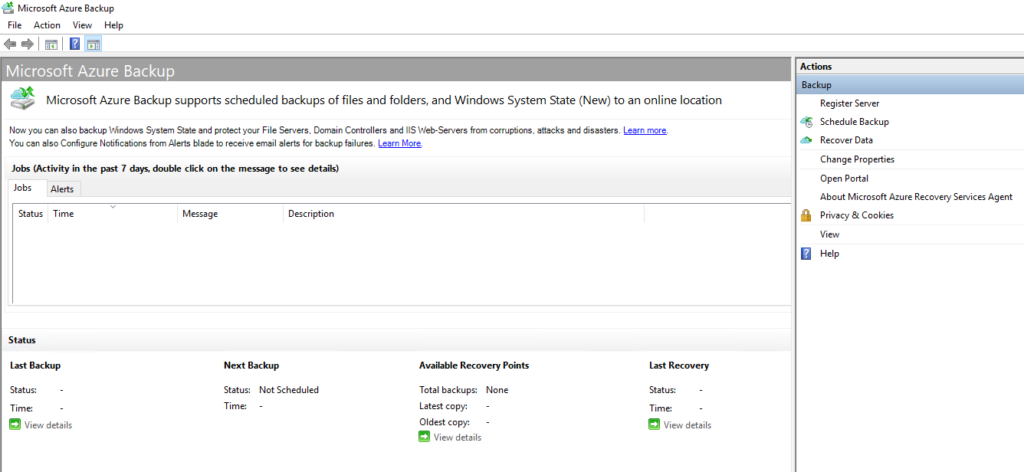Click the Help question mark icon in Actions
The width and height of the screenshot is (1024, 472).
[x=807, y=254]
